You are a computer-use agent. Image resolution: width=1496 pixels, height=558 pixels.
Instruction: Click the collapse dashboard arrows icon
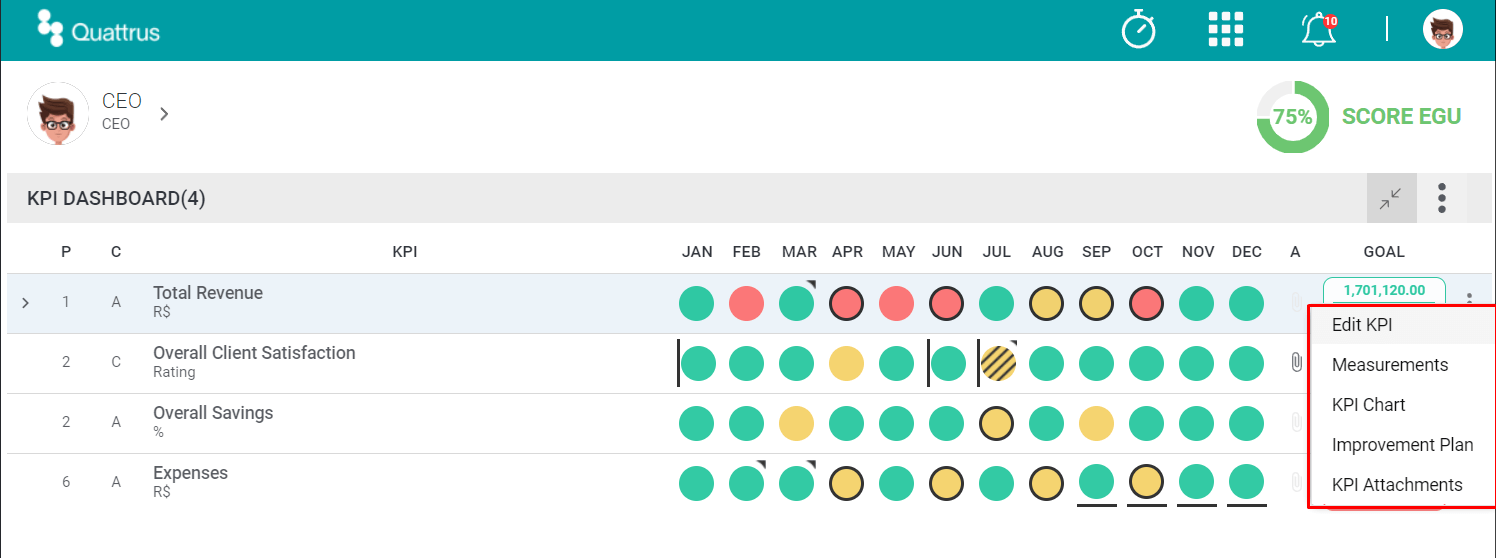(x=1391, y=198)
